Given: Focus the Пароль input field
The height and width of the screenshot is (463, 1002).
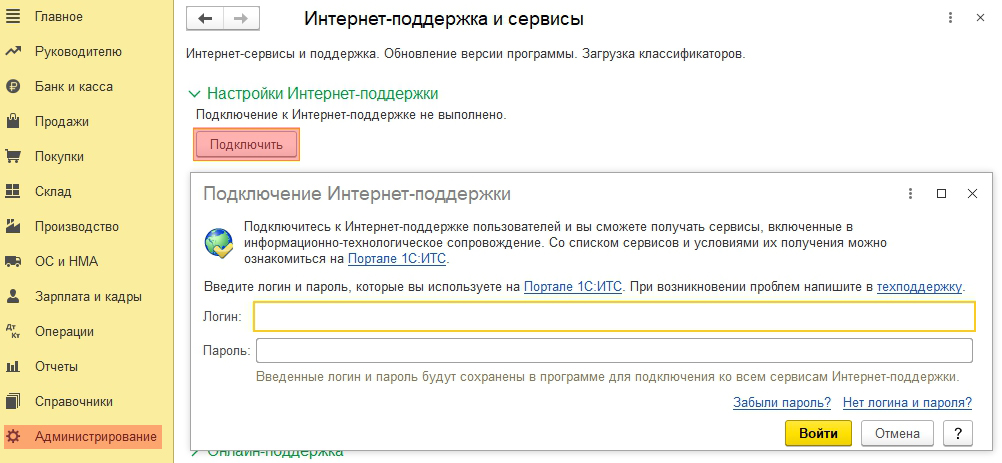Looking at the screenshot, I should click(615, 351).
